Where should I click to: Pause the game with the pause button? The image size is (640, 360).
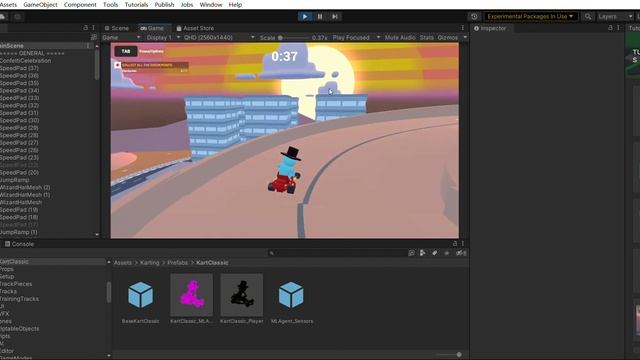pos(320,16)
